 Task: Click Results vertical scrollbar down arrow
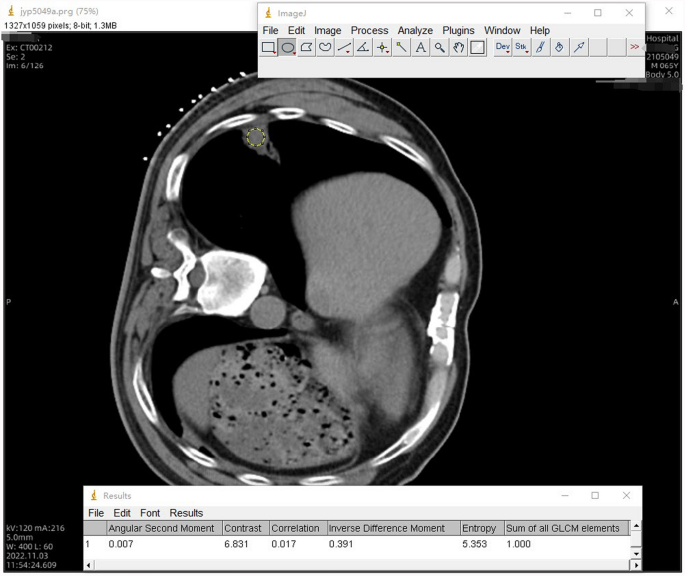click(x=637, y=554)
